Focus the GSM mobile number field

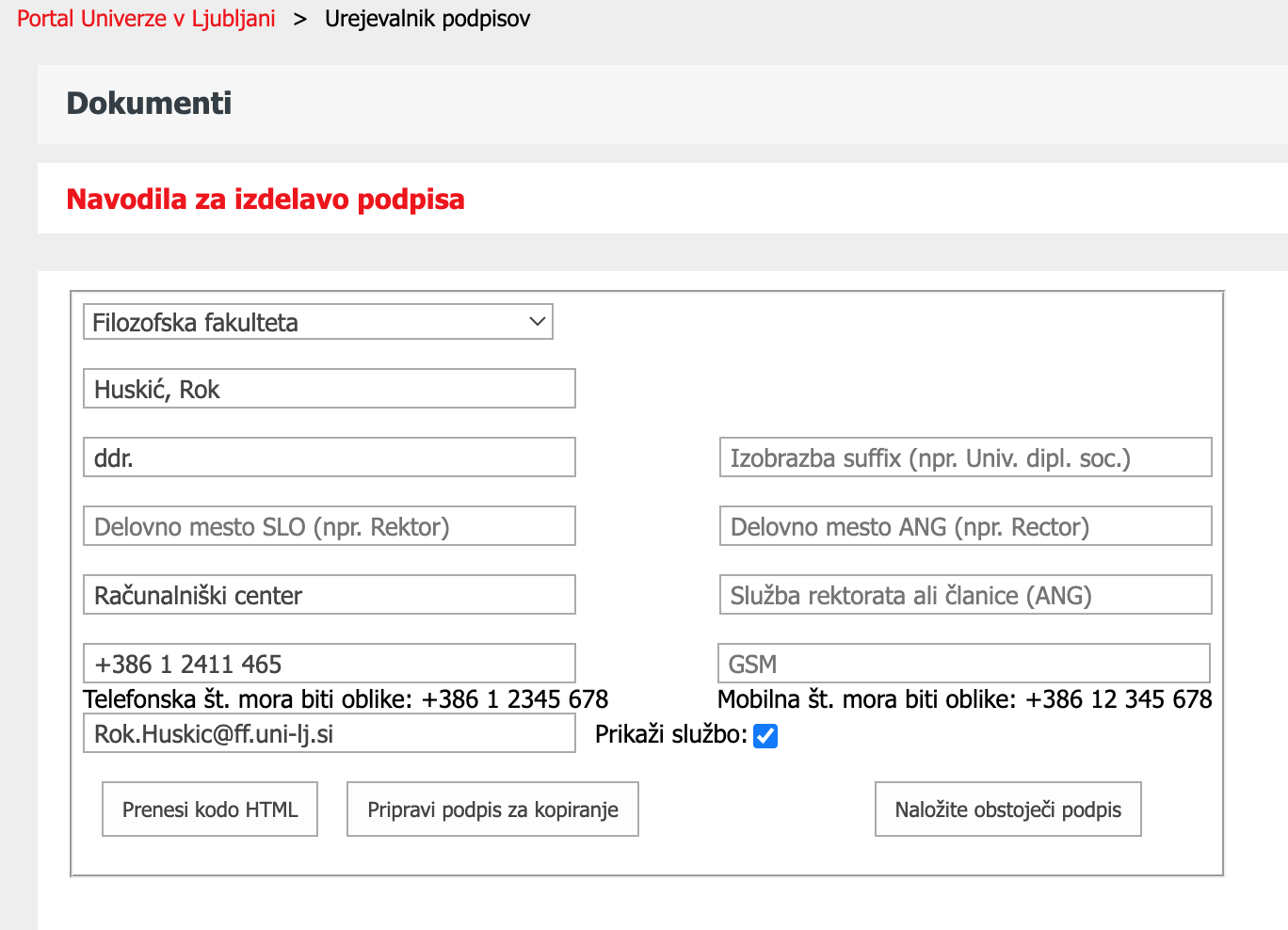tap(964, 664)
